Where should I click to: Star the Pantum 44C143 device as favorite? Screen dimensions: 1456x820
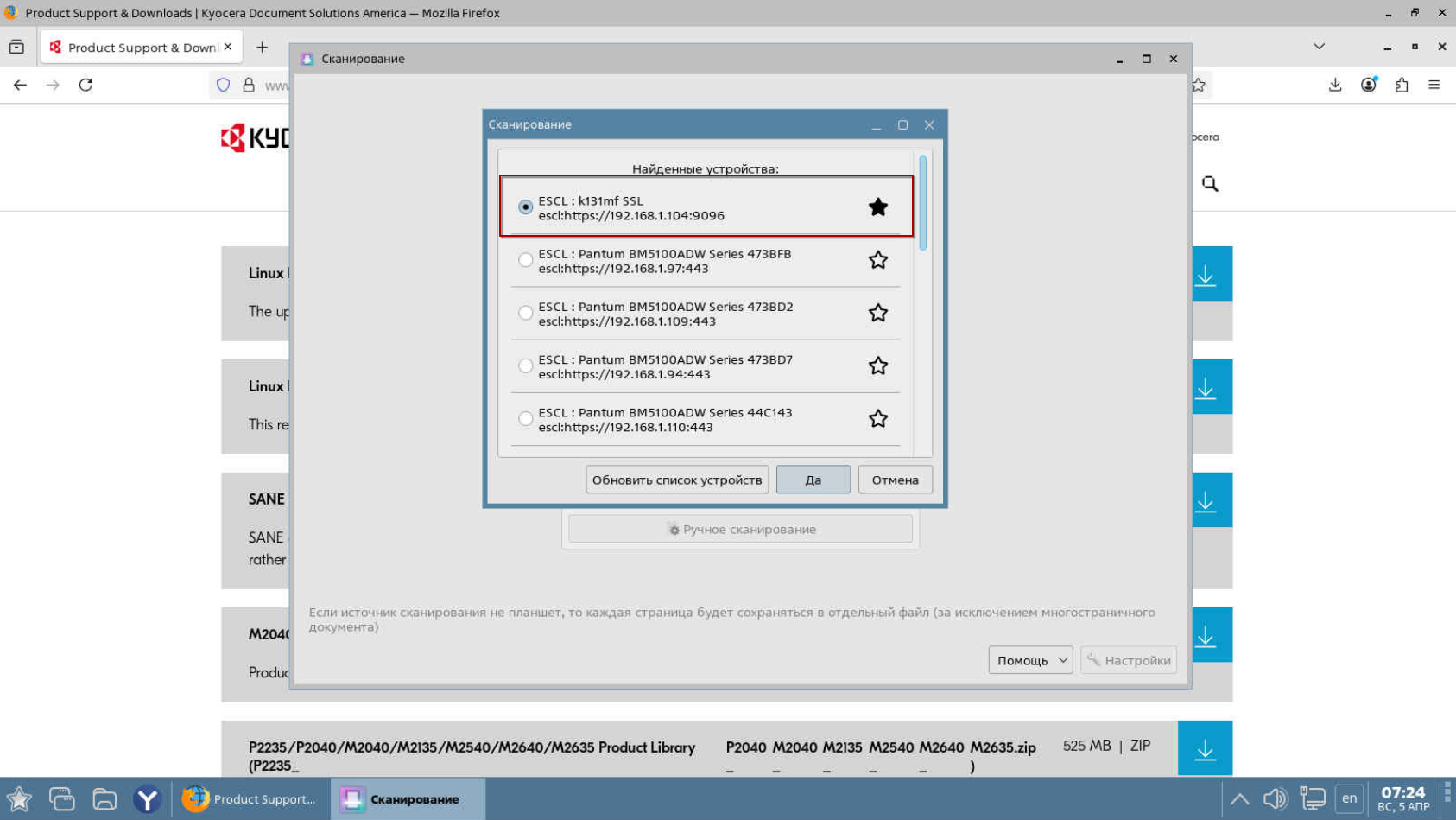click(877, 419)
